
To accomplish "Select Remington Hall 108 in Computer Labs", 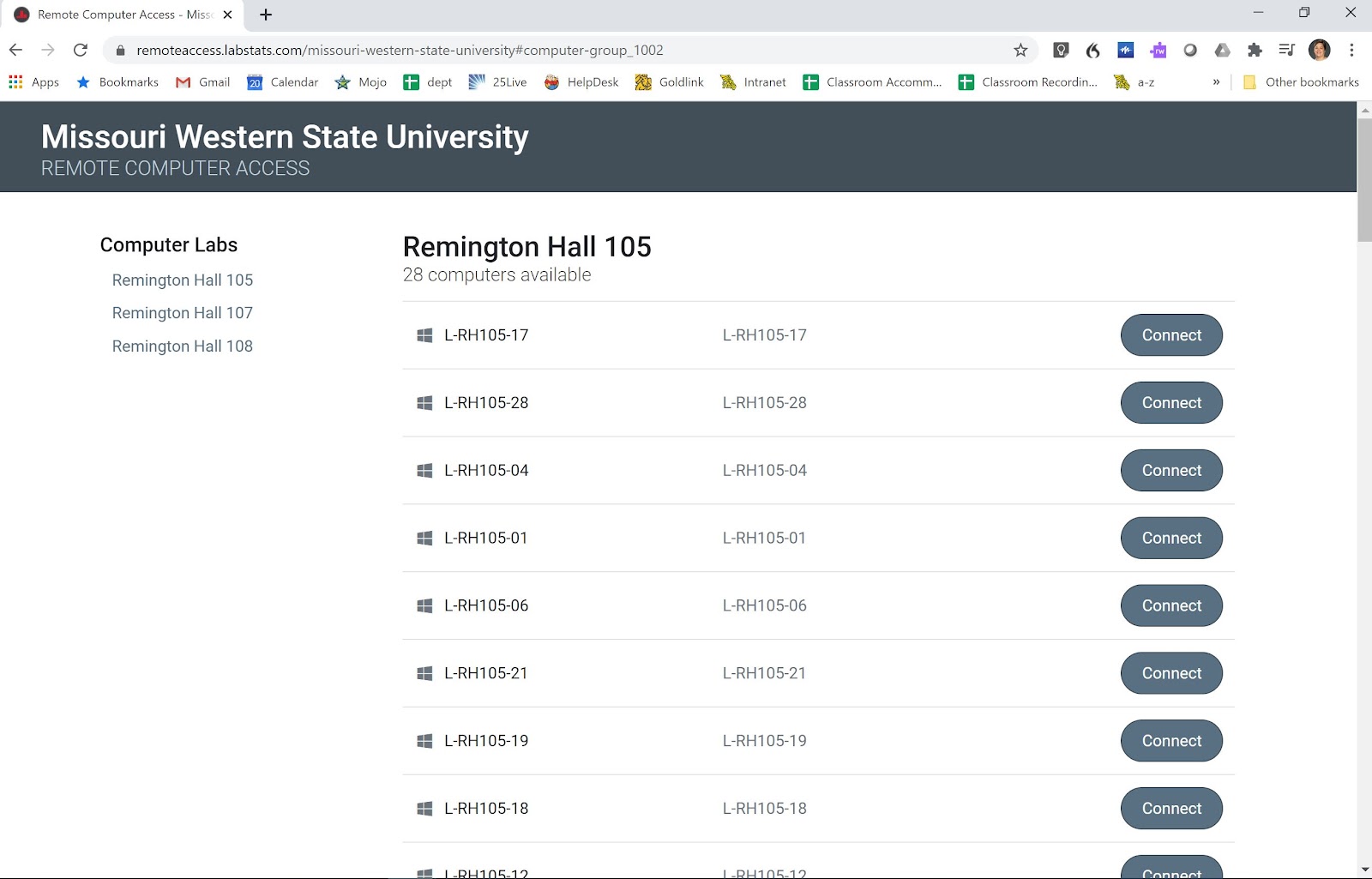I will pos(183,346).
